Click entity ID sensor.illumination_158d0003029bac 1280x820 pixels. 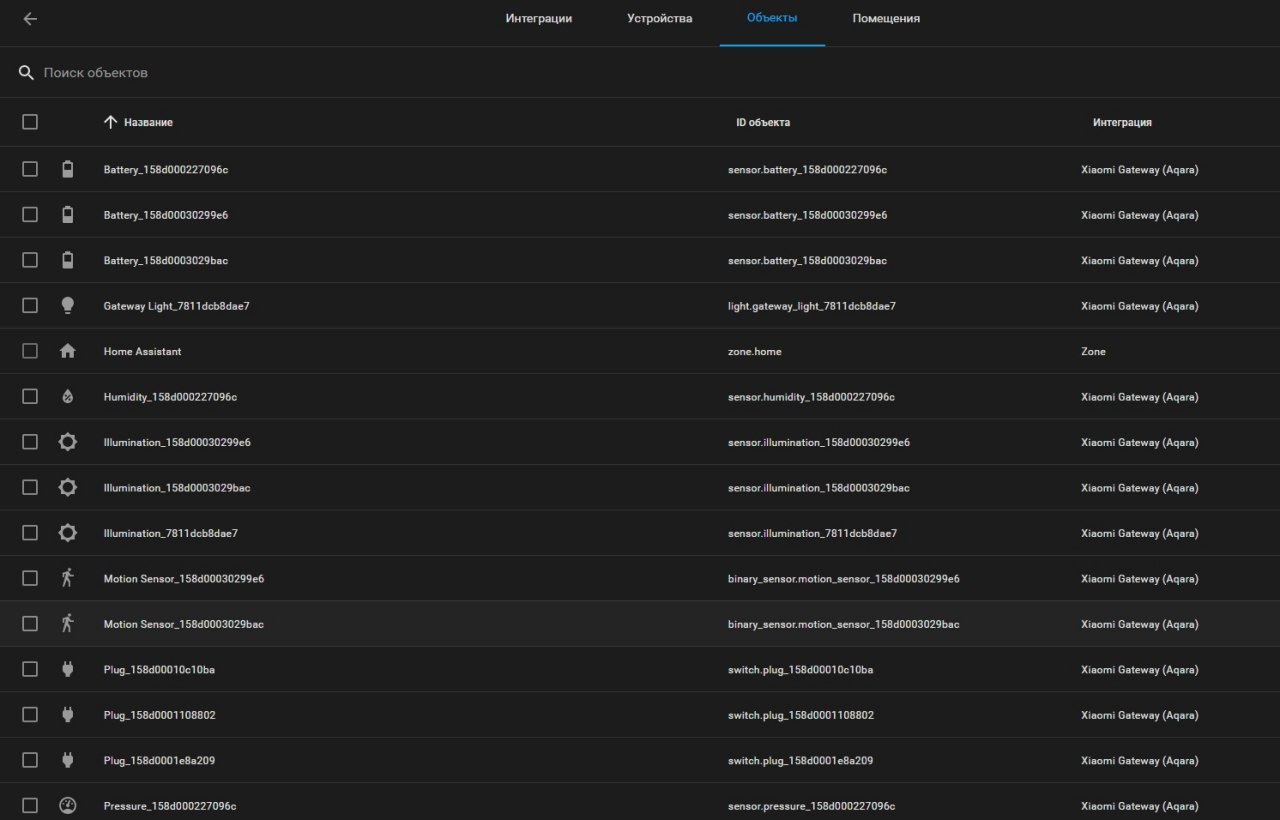tap(818, 488)
